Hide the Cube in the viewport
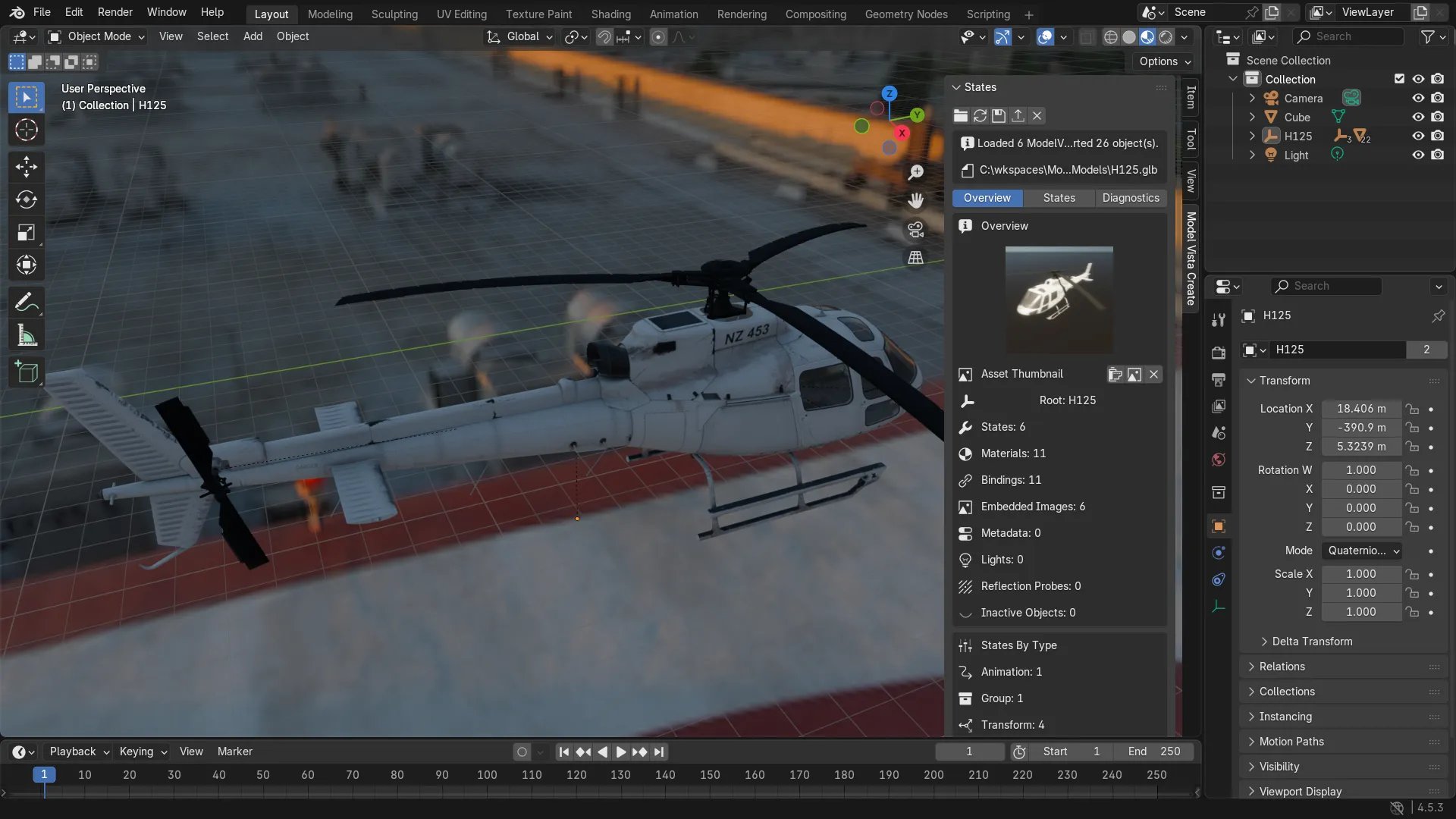 (x=1418, y=117)
